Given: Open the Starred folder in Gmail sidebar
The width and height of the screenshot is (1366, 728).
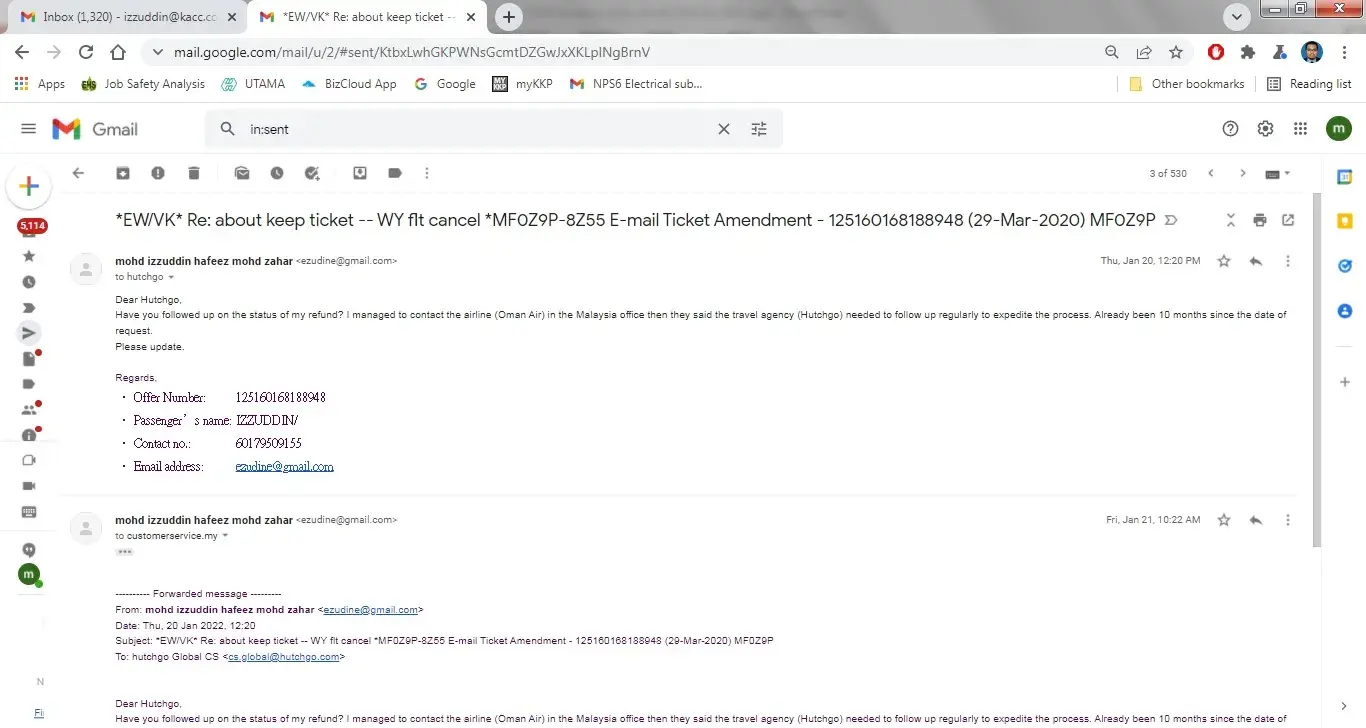Looking at the screenshot, I should click(29, 256).
